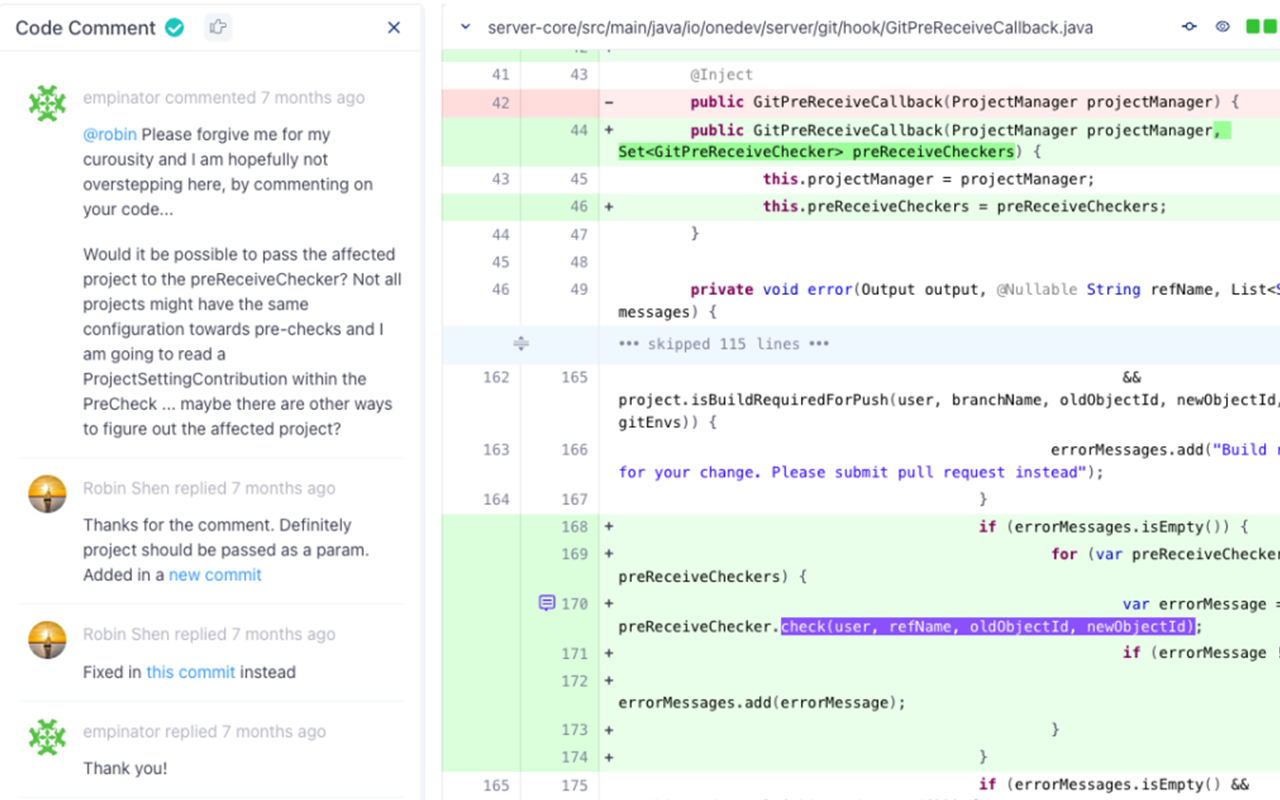Image resolution: width=1280 pixels, height=800 pixels.
Task: Click 'empinator commented 7 months ago' text
Action: click(224, 98)
